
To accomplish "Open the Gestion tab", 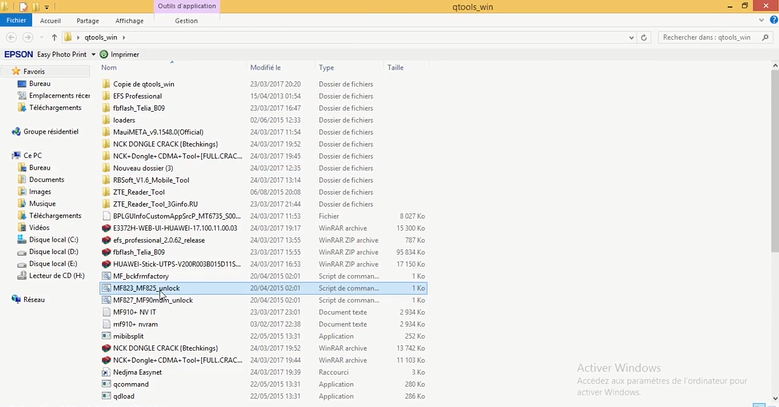I will pyautogui.click(x=186, y=20).
